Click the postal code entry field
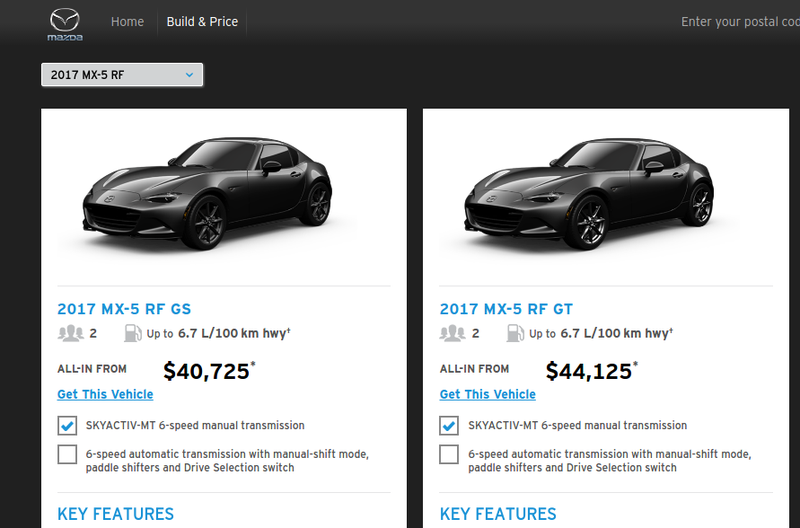The height and width of the screenshot is (528, 800). click(740, 22)
